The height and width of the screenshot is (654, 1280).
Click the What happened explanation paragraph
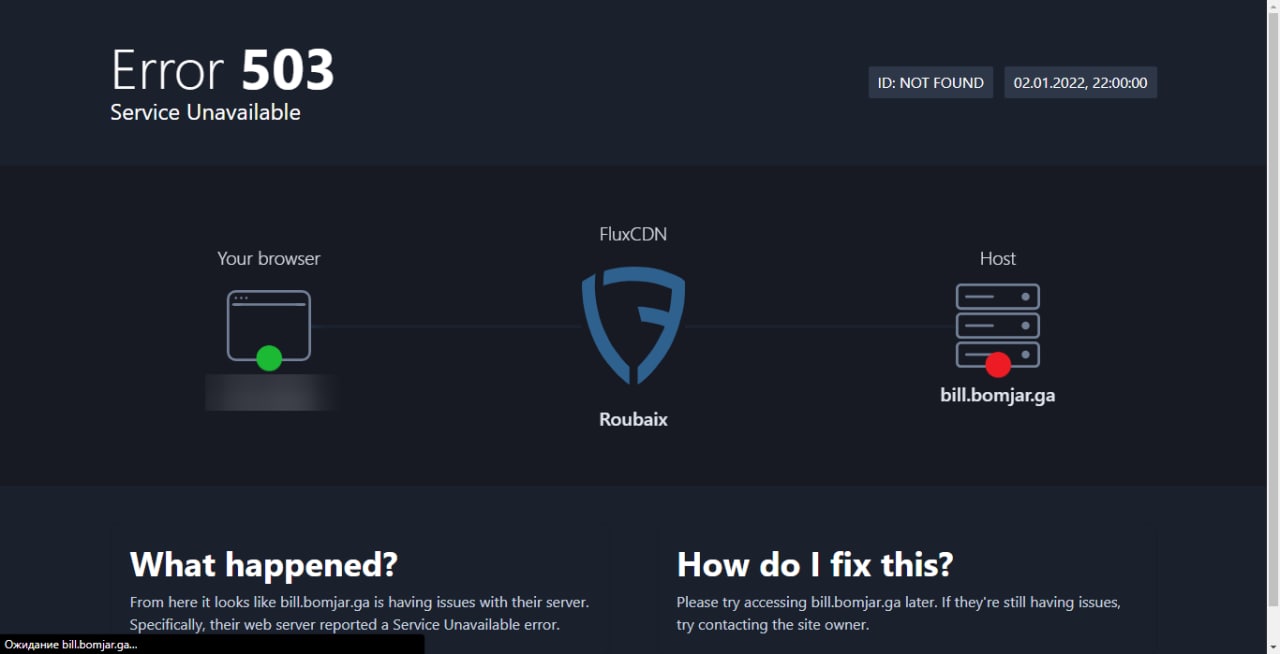(359, 613)
